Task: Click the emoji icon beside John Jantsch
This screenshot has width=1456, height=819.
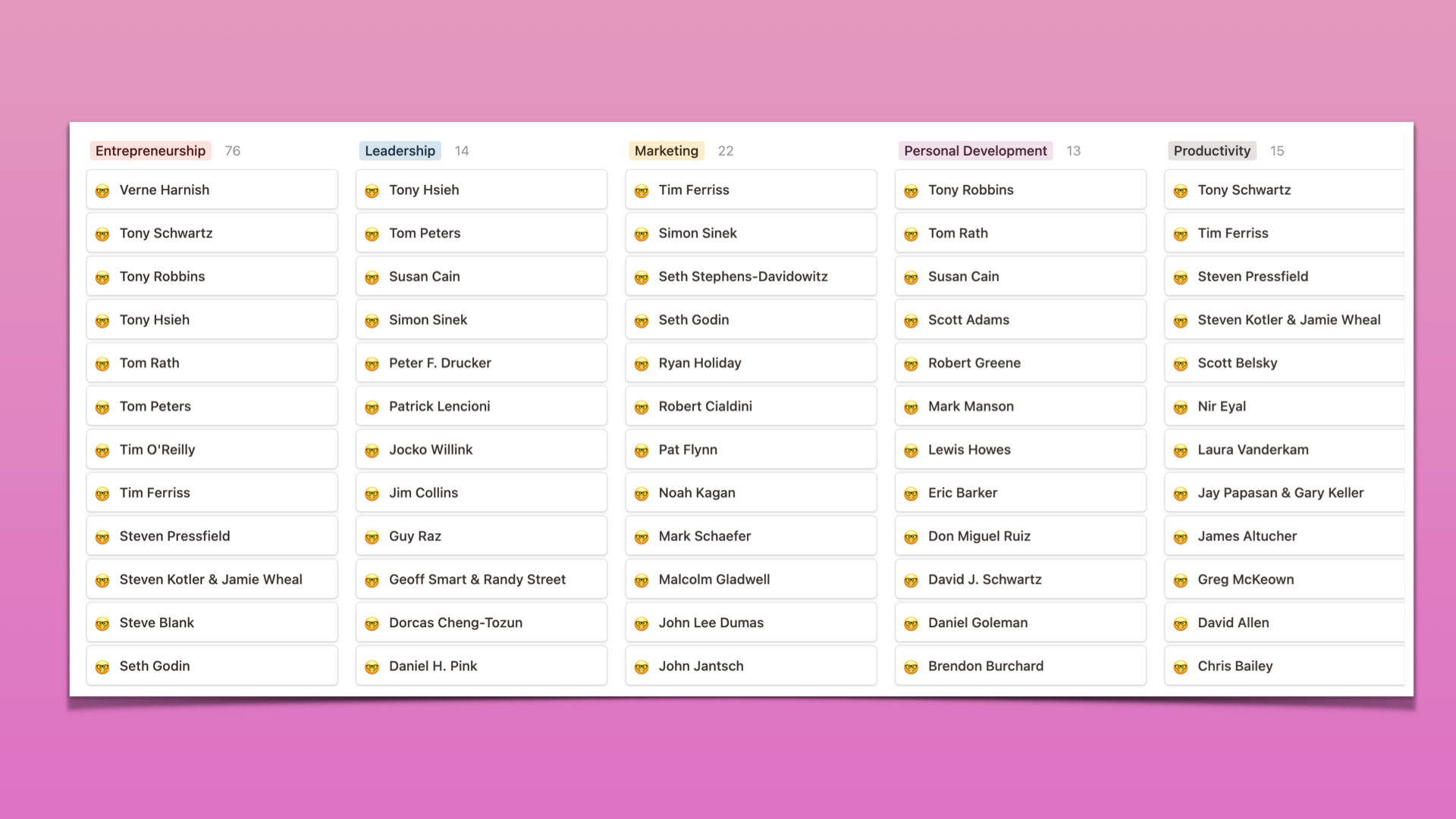Action: (x=642, y=667)
